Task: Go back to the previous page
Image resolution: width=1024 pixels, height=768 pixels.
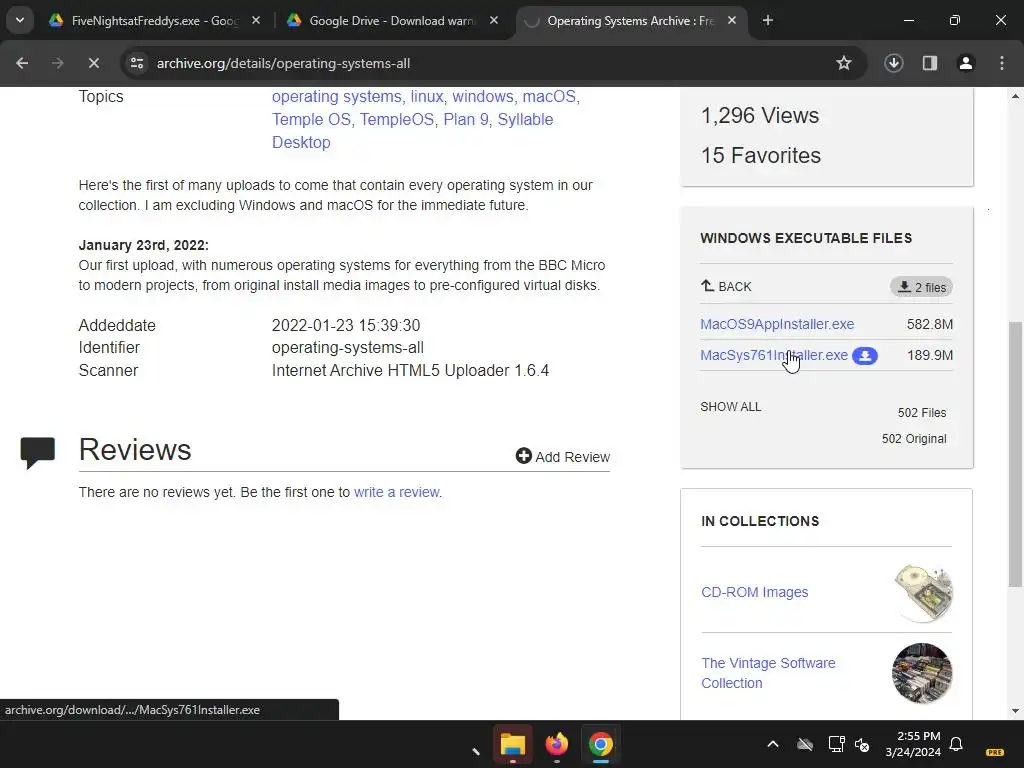Action: [22, 63]
